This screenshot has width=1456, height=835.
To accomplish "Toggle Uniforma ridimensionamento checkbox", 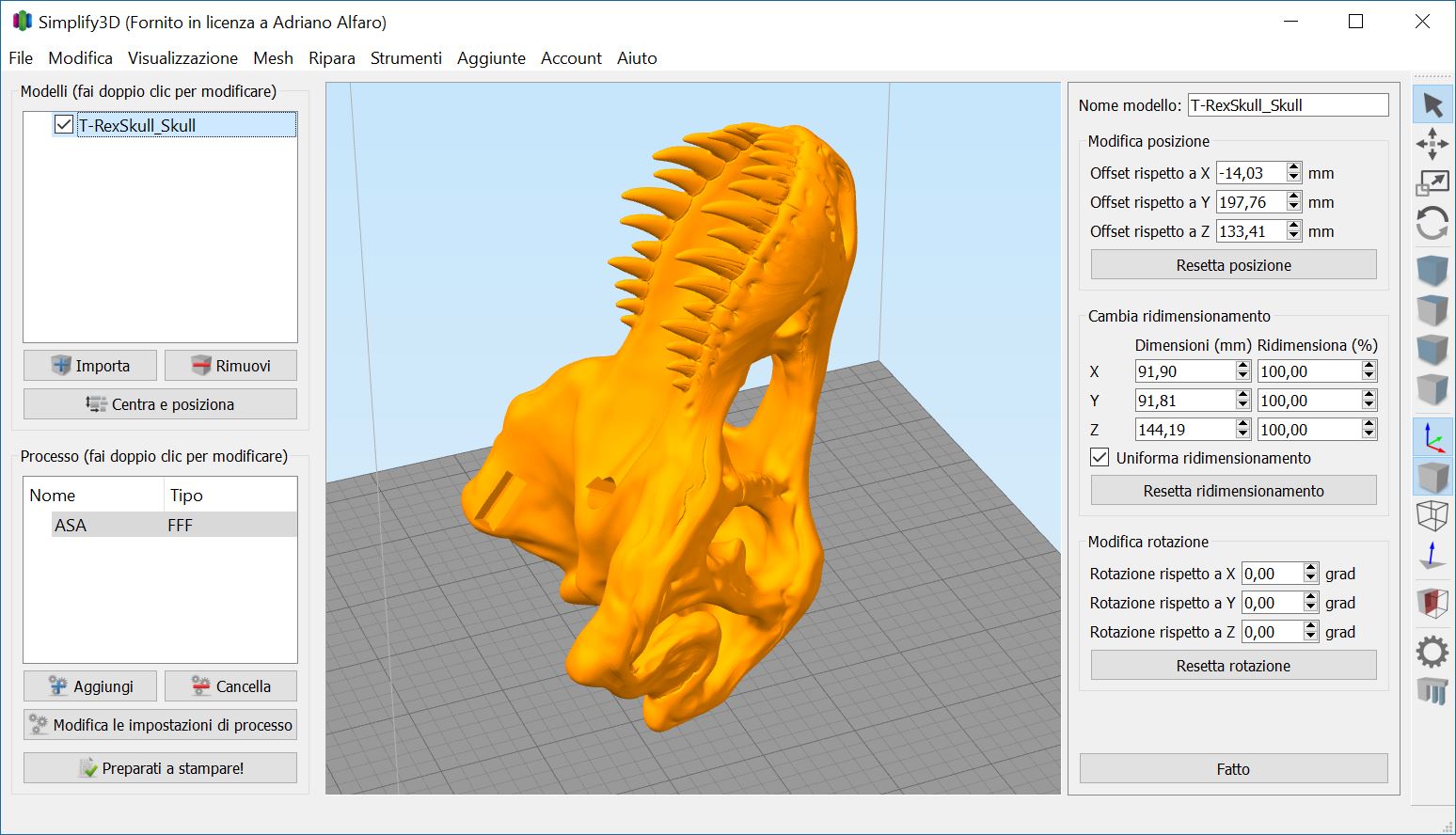I will 1100,457.
